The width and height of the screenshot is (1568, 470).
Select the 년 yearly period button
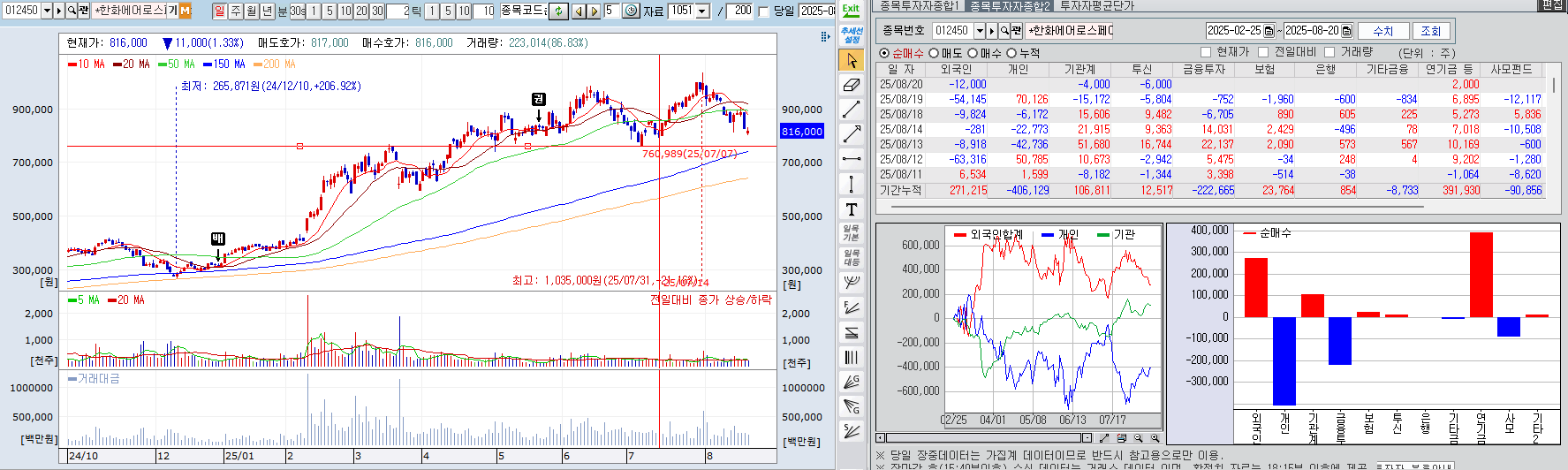[268, 11]
